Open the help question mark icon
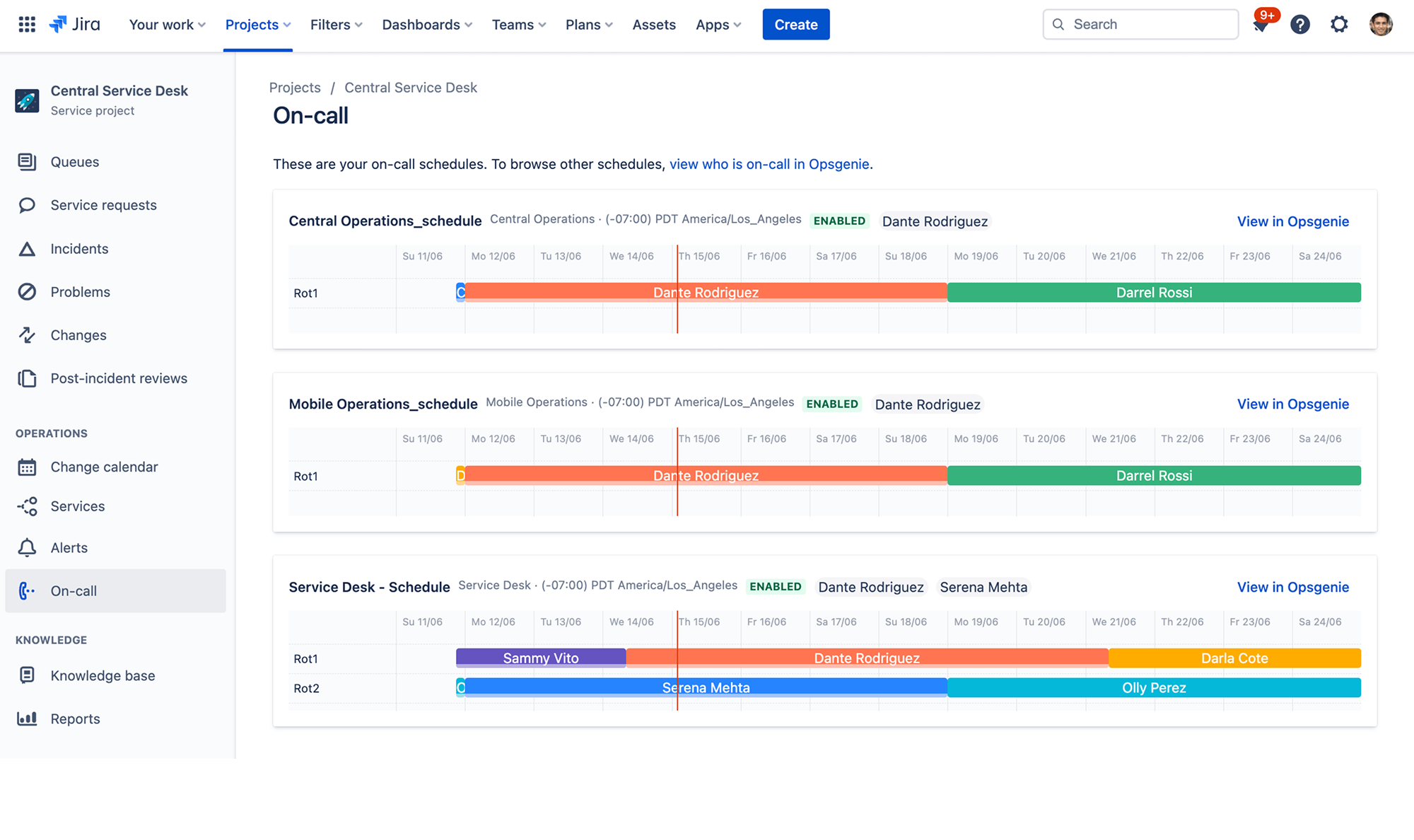This screenshot has width=1414, height=840. pos(1300,24)
